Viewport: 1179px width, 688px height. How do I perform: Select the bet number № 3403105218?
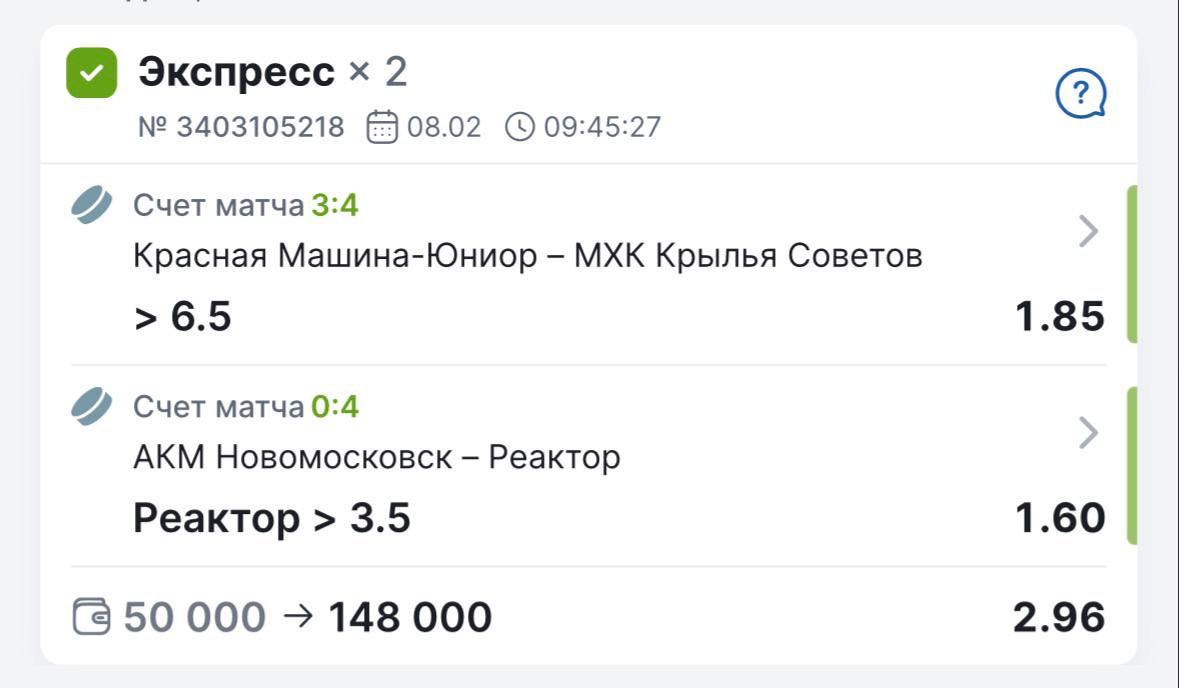pos(240,128)
